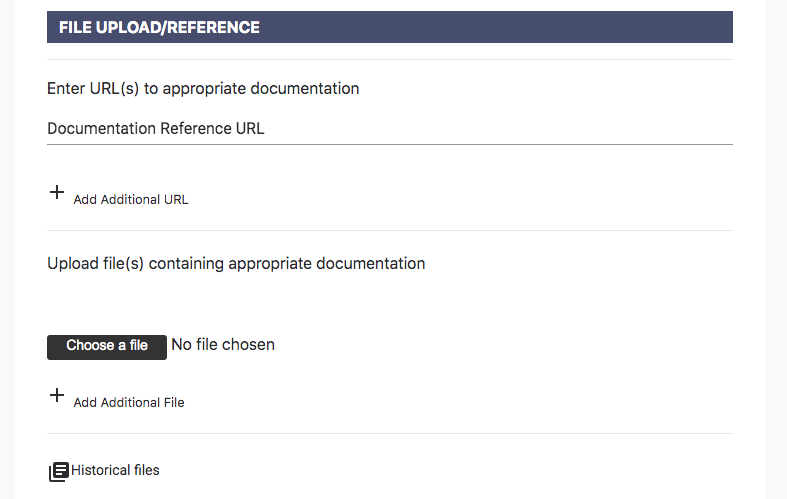Click the divider line above Historical files

[390, 434]
